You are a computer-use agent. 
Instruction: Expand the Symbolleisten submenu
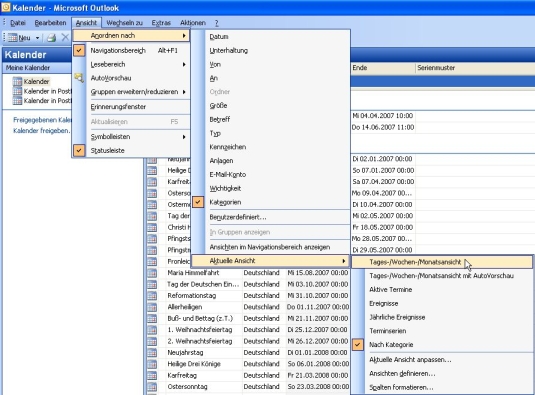(x=131, y=137)
